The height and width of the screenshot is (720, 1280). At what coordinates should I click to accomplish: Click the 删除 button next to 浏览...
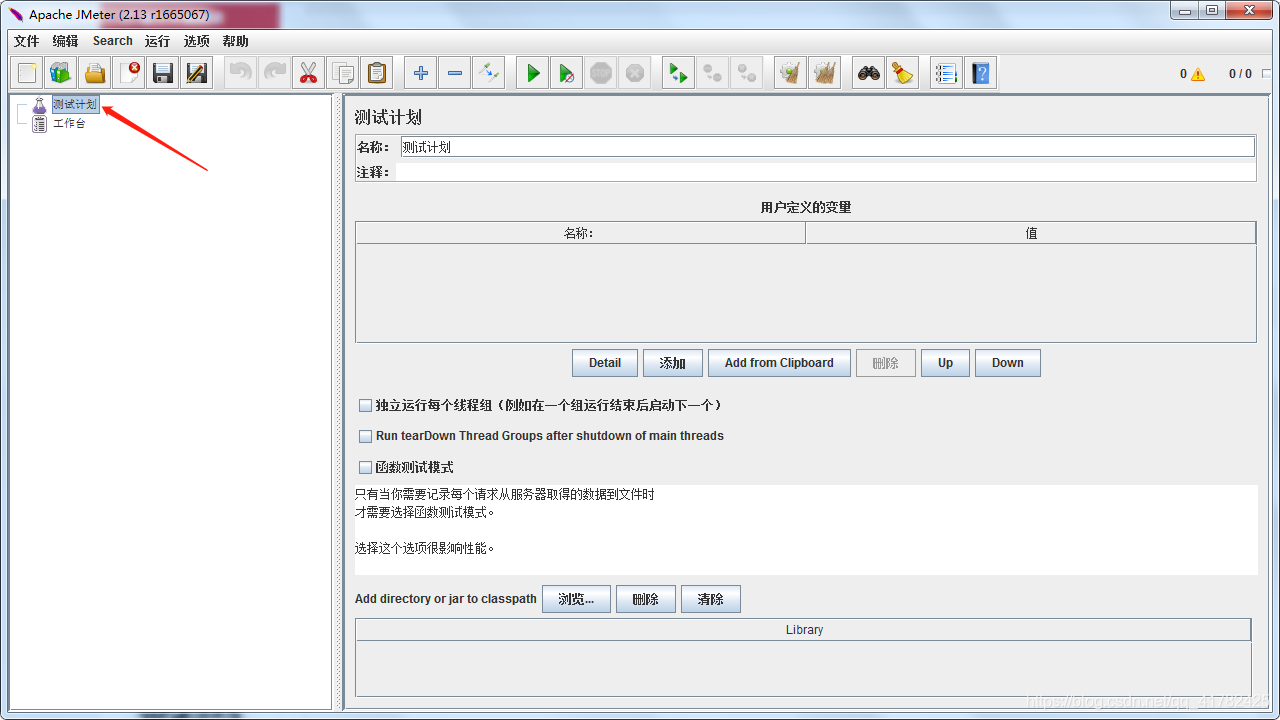[646, 599]
